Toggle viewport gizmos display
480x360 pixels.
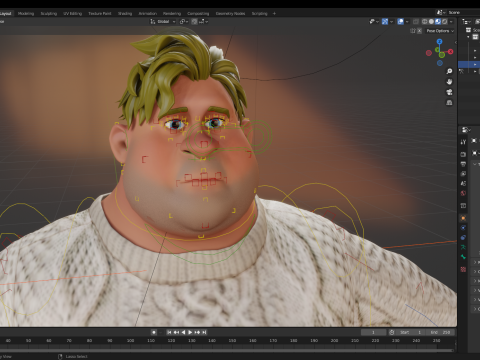[385, 21]
